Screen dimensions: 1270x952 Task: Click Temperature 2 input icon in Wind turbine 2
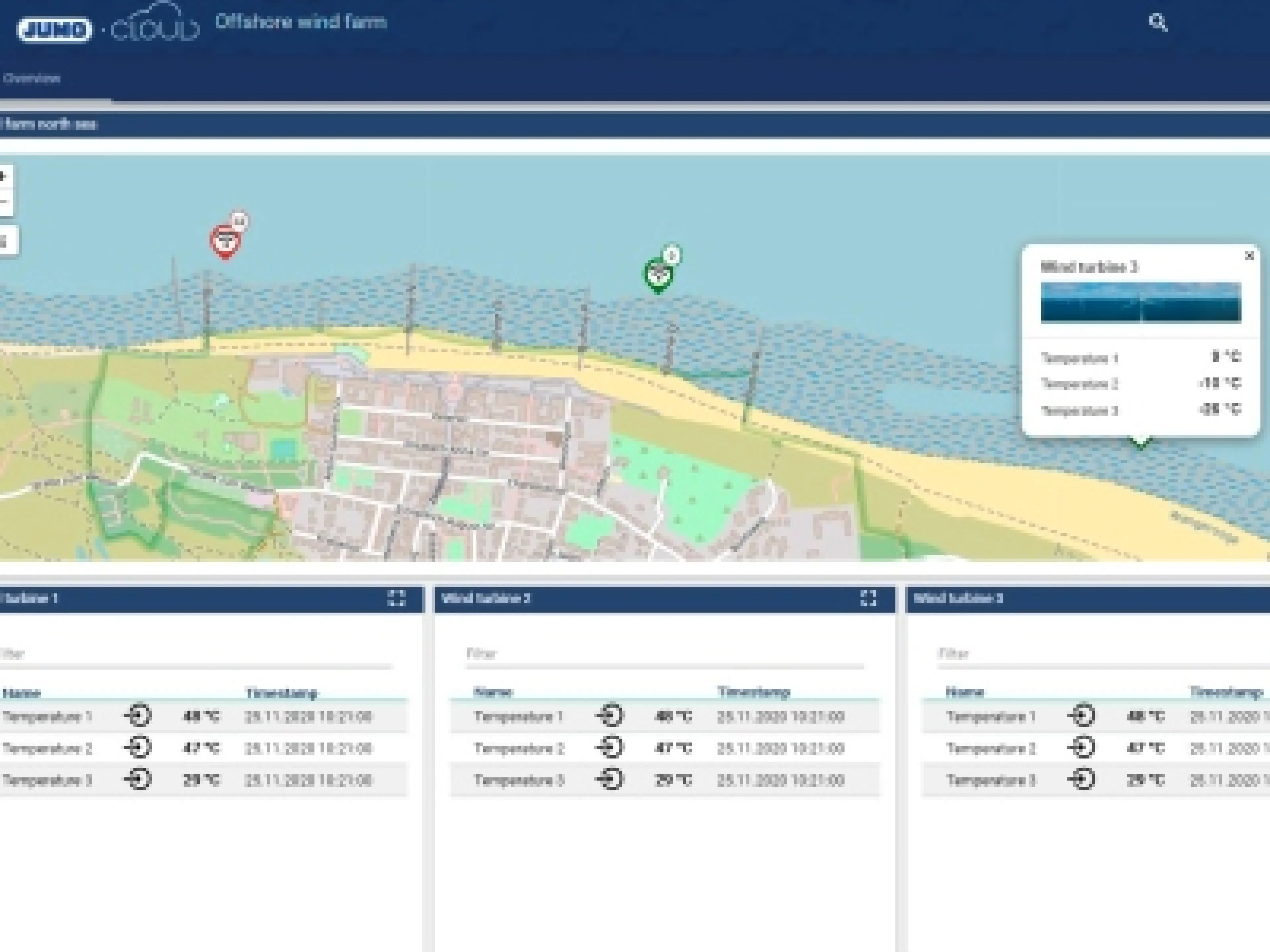[x=610, y=748]
